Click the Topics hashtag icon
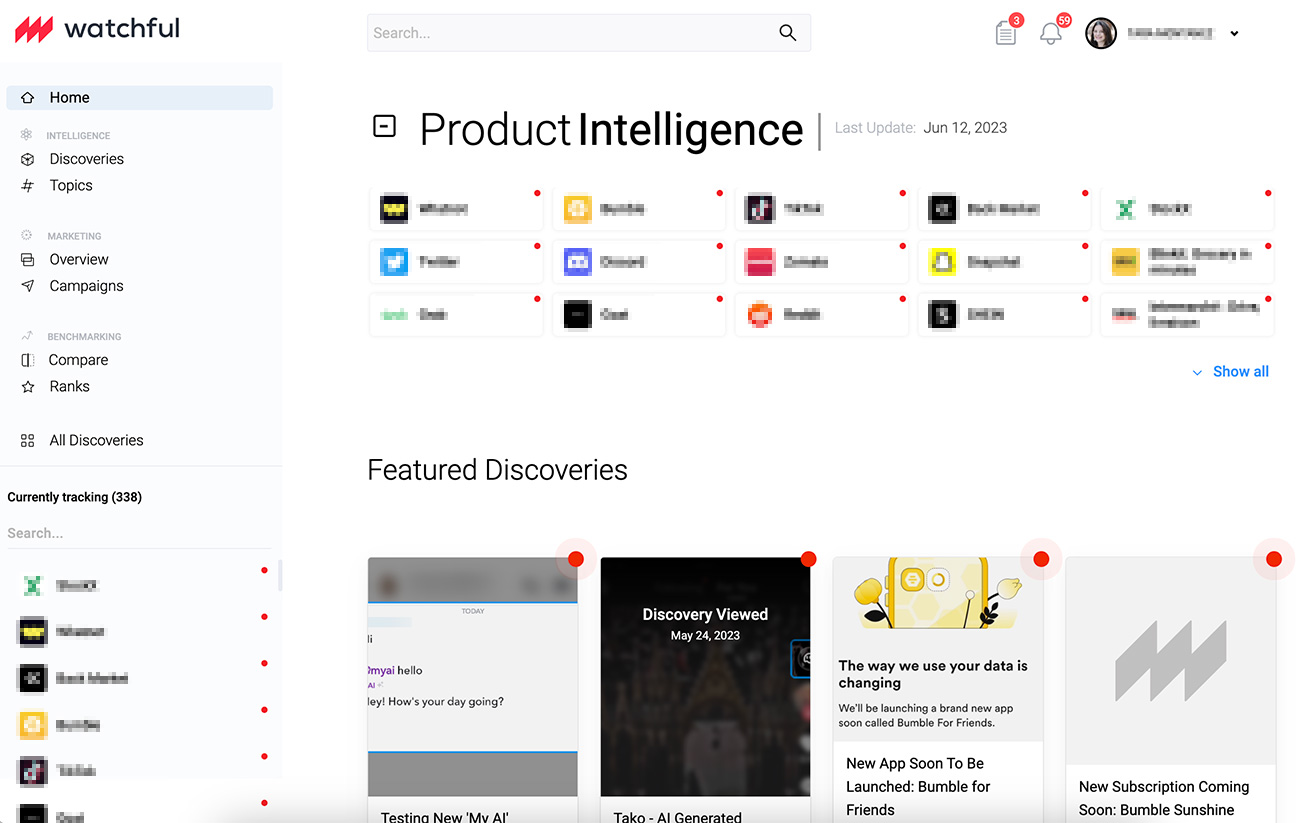Image resolution: width=1300 pixels, height=823 pixels. point(28,186)
